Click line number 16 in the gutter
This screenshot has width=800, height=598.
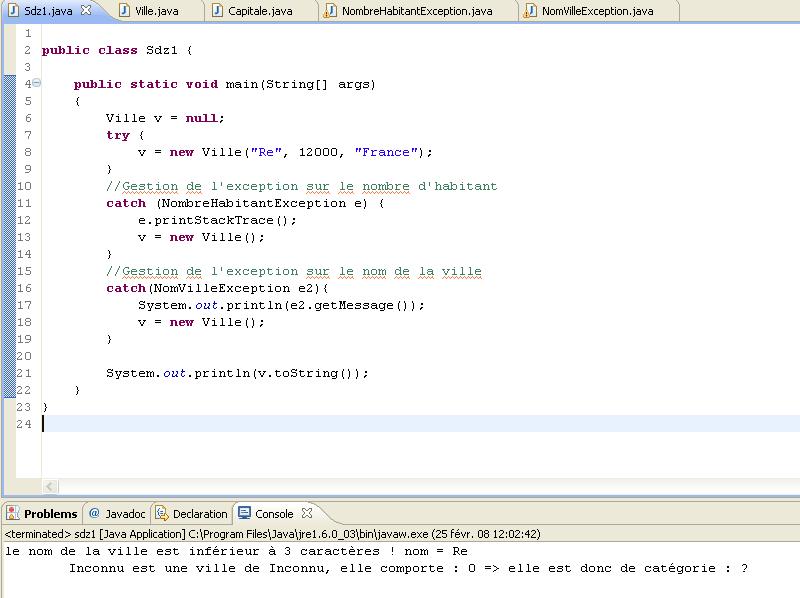(x=24, y=288)
